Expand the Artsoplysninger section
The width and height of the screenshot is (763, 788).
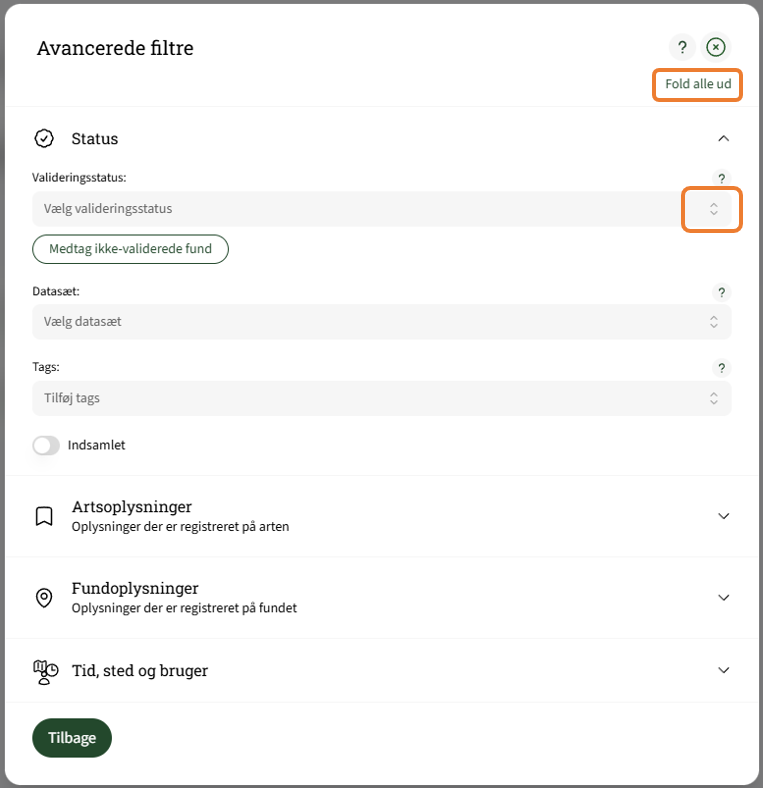(724, 516)
